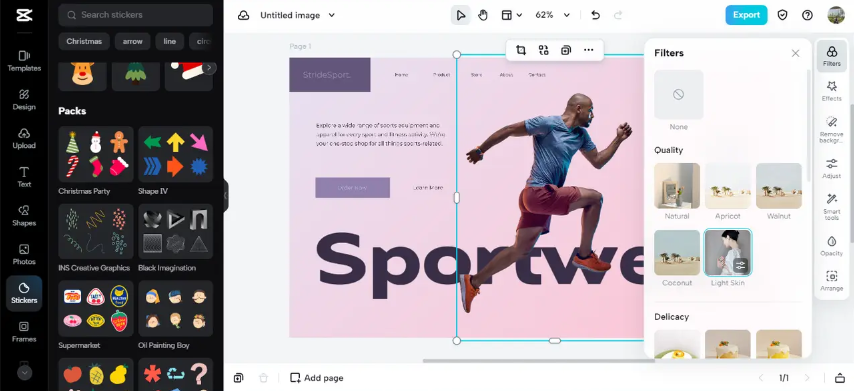This screenshot has height=391, width=854.
Task: Click the cloud save icon
Action: (243, 15)
